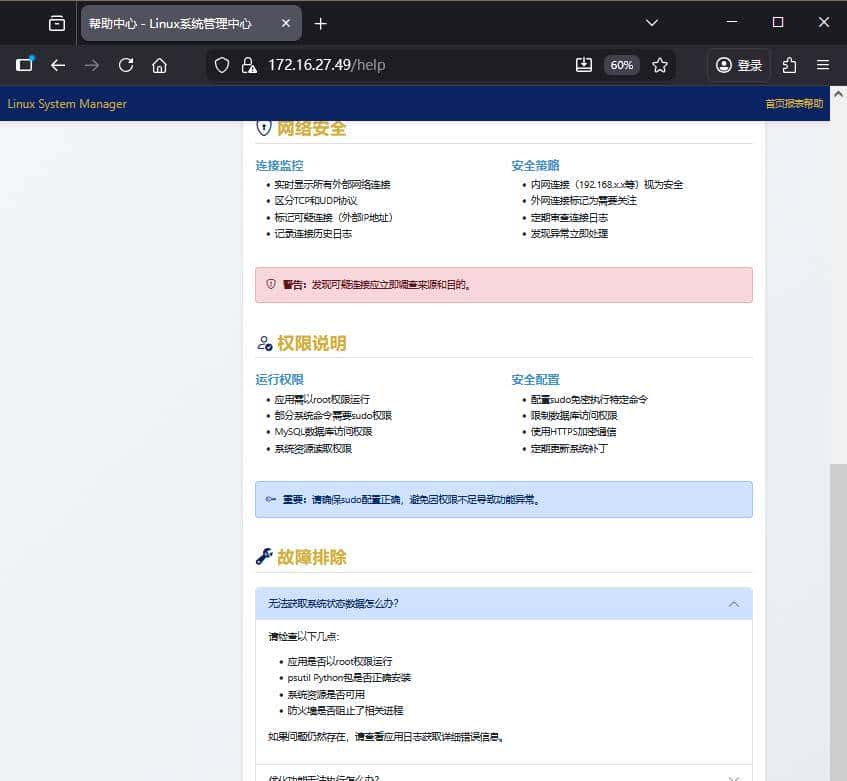
Task: Click the extensions puzzle-piece icon
Action: [x=789, y=64]
